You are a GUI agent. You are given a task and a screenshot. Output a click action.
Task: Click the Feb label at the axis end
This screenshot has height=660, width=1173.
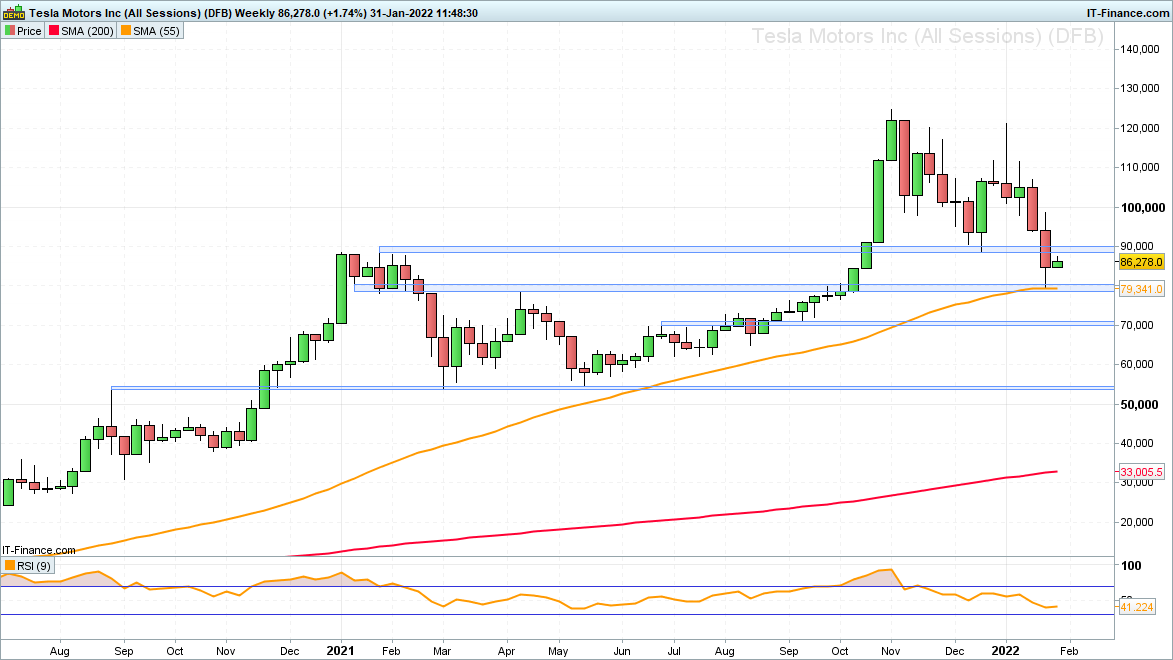coord(1070,651)
